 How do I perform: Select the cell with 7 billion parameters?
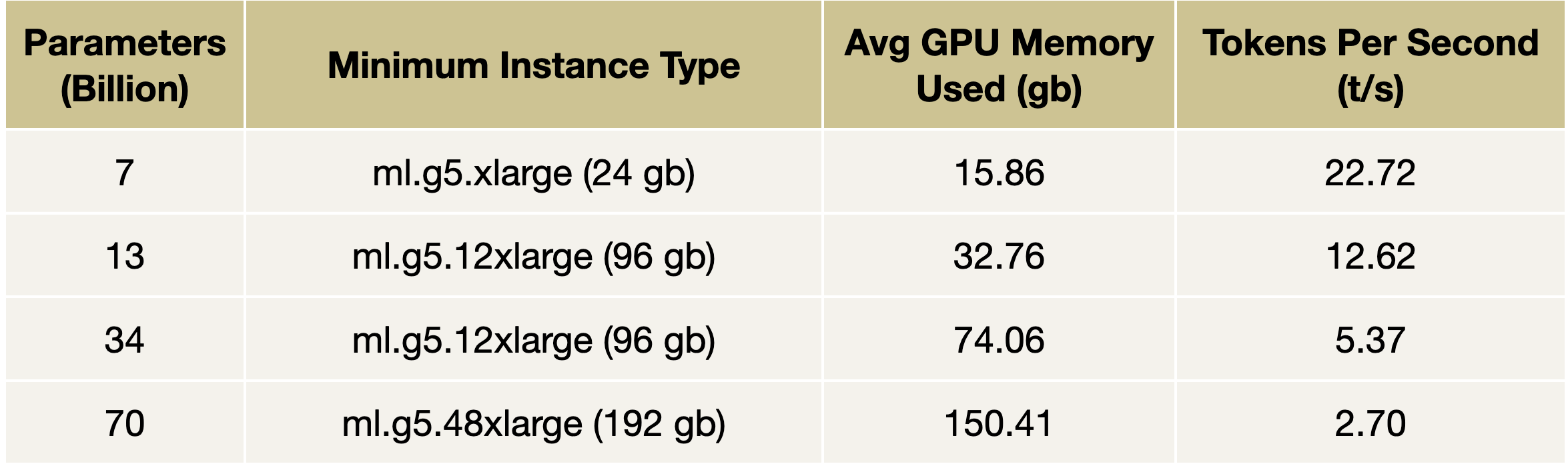click(125, 173)
